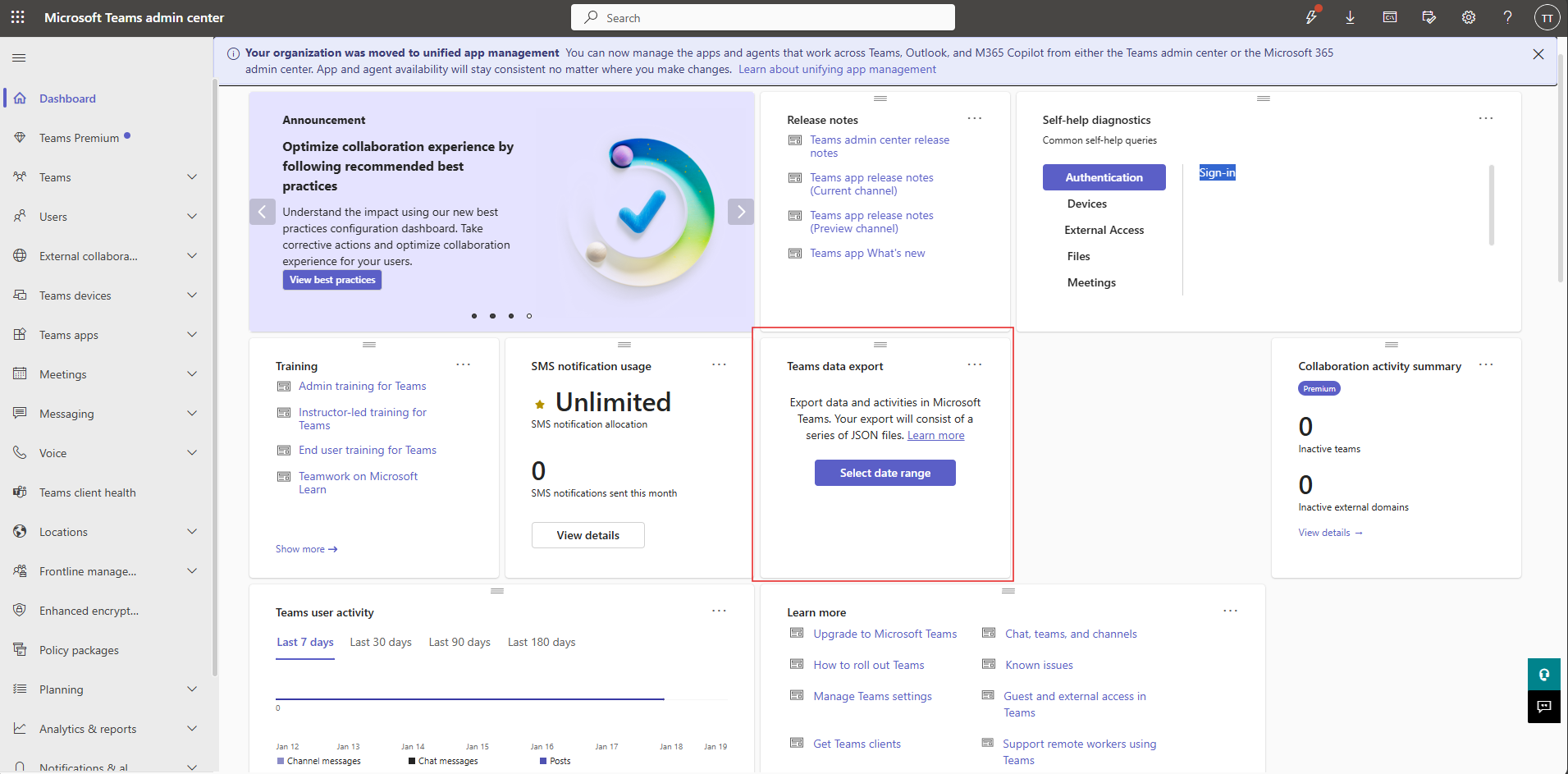This screenshot has width=1568, height=774.
Task: Open the Cloud Shell console icon in the header
Action: [x=1390, y=17]
